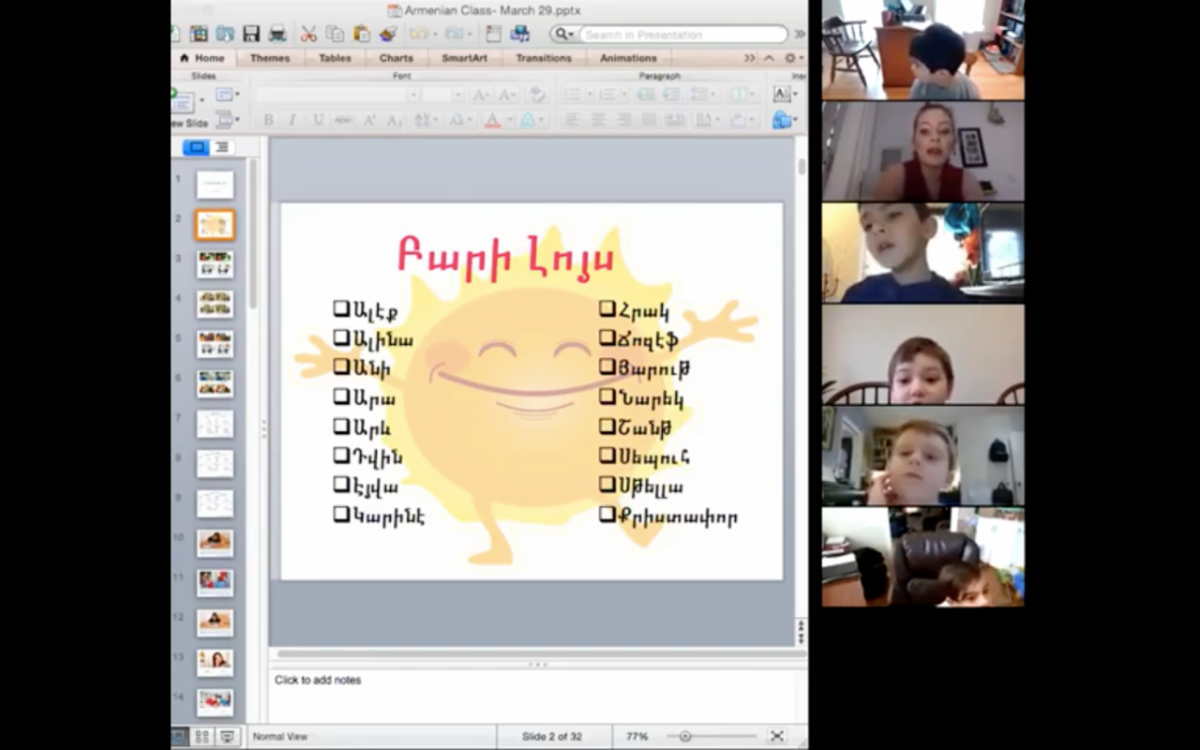Image resolution: width=1200 pixels, height=750 pixels.
Task: Switch to the Tables tab
Action: coord(335,58)
